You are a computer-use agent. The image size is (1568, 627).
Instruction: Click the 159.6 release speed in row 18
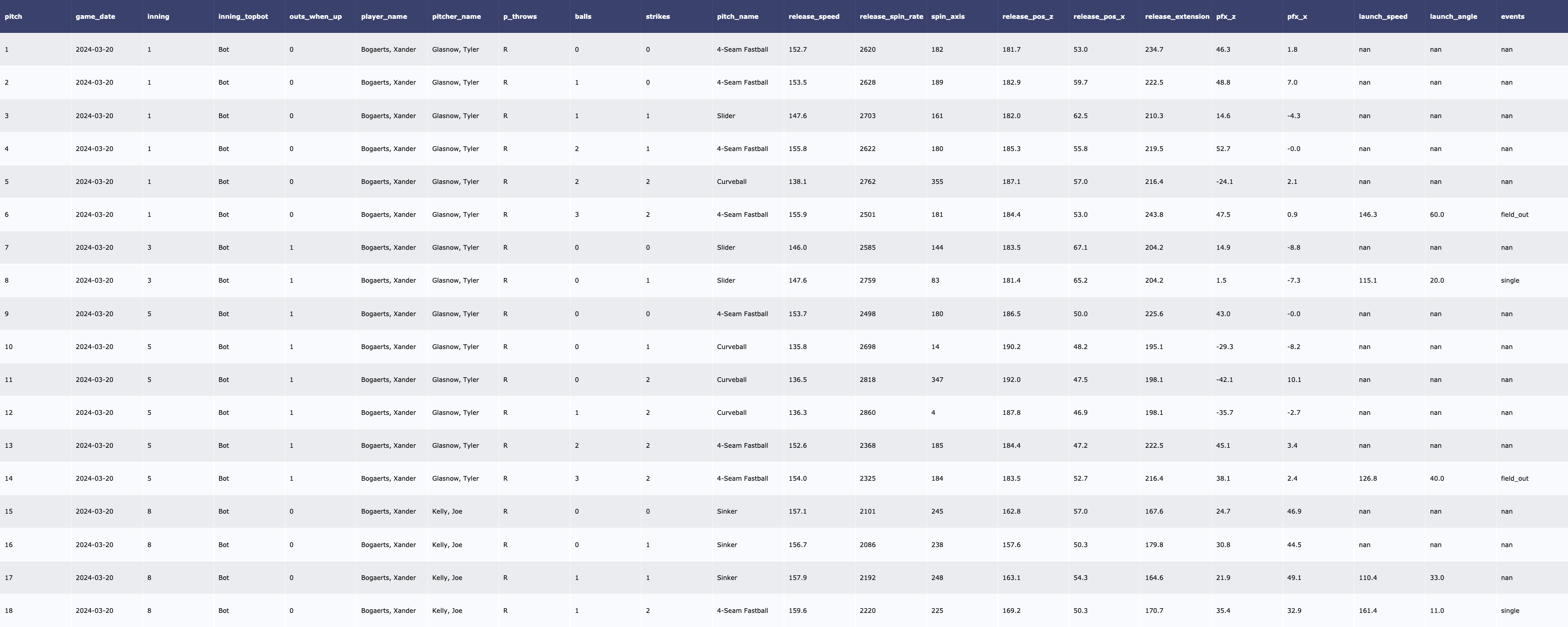[x=798, y=611]
